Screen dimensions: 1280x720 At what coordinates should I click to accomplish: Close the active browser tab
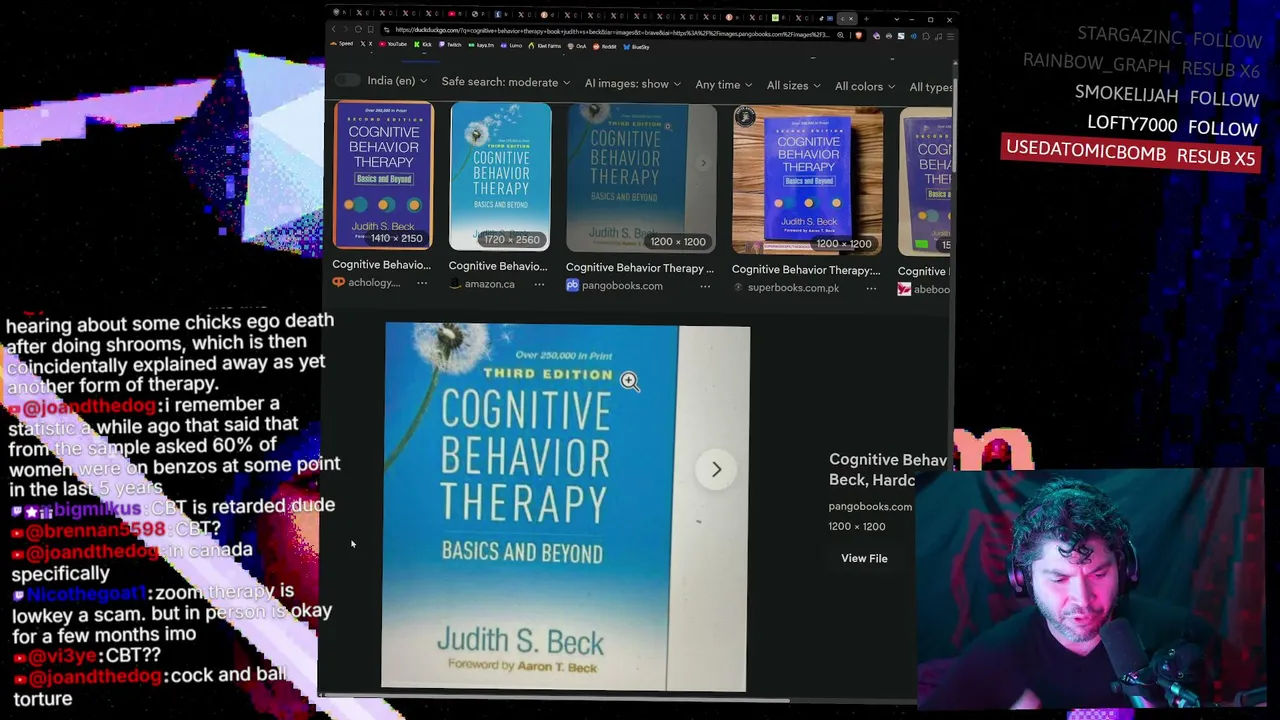coord(852,18)
